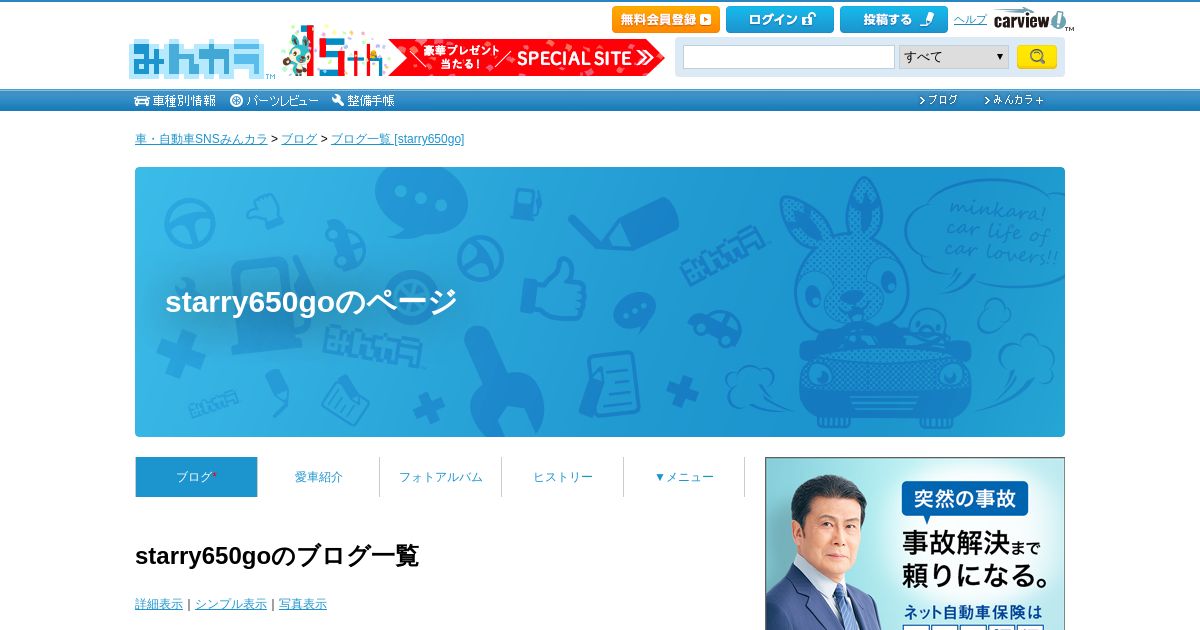This screenshot has width=1200, height=630.
Task: Click the 投稿する button
Action: [894, 19]
